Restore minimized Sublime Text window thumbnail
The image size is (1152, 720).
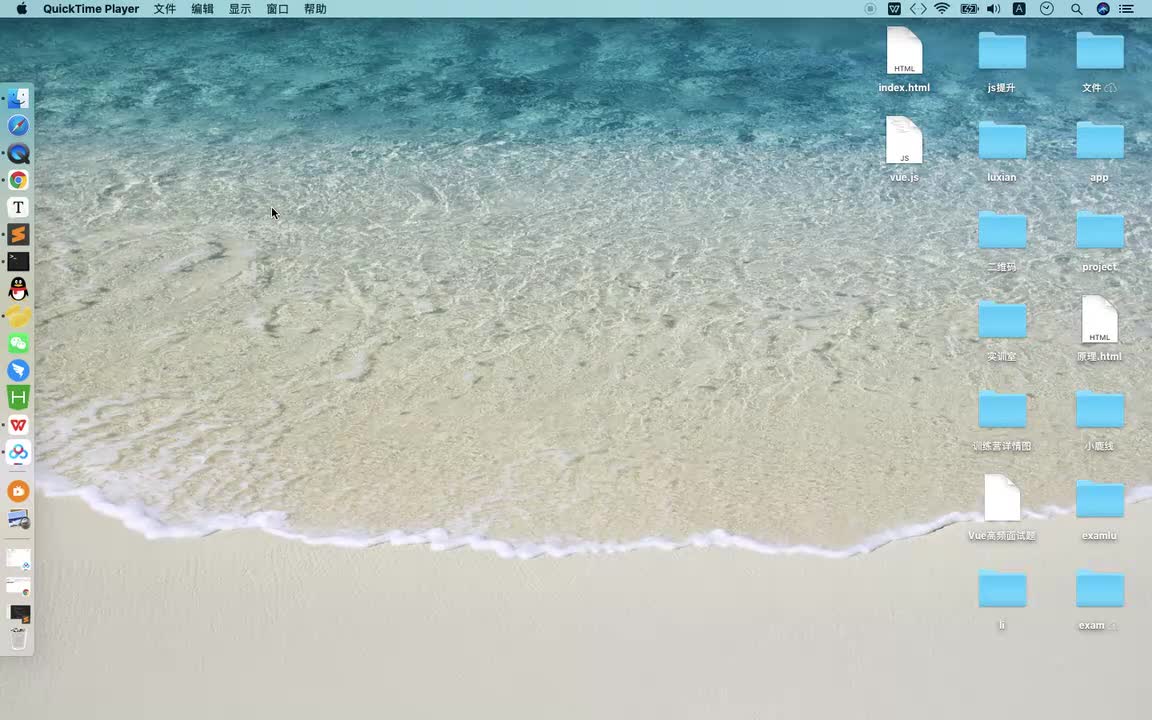click(18, 613)
